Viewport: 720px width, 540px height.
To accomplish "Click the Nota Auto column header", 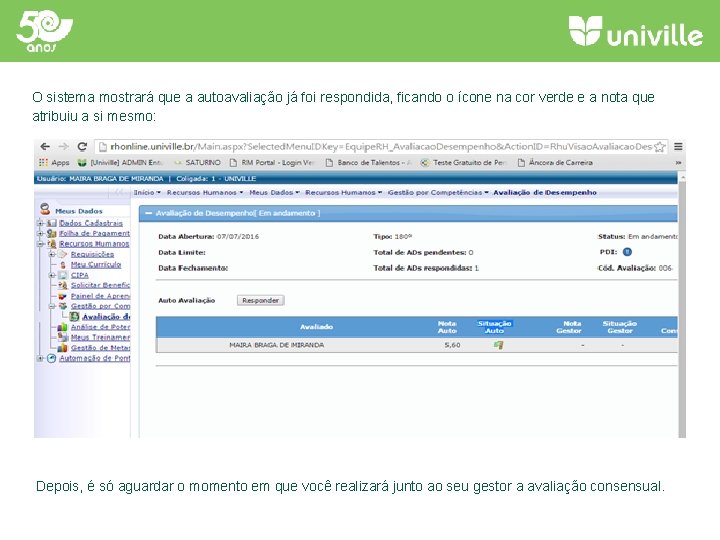I will pos(447,327).
